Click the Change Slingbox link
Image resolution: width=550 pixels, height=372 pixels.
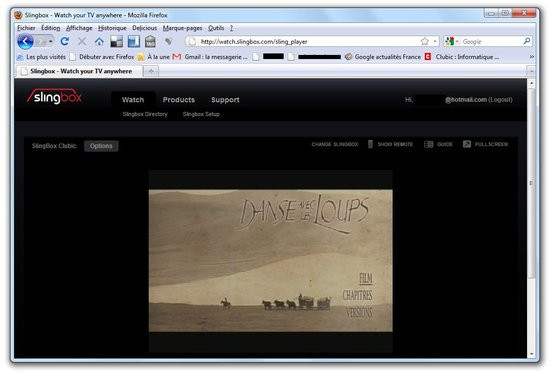[335, 144]
